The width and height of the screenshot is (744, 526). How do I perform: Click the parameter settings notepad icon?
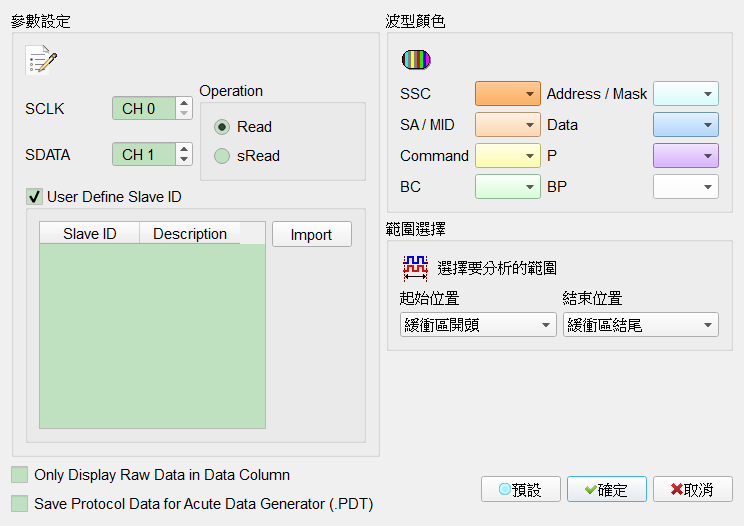pos(41,60)
